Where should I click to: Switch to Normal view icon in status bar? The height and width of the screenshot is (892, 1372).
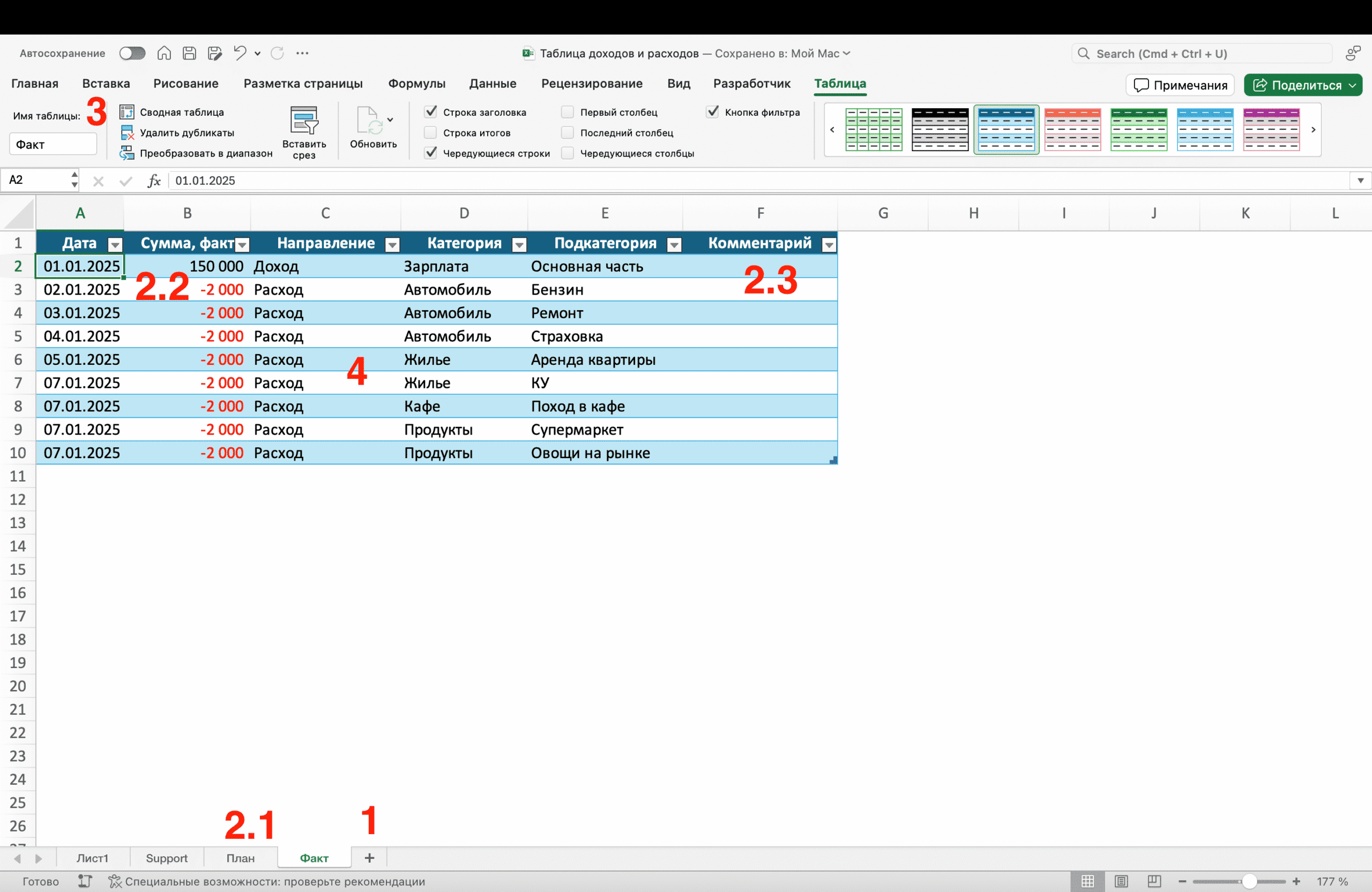[x=1088, y=881]
